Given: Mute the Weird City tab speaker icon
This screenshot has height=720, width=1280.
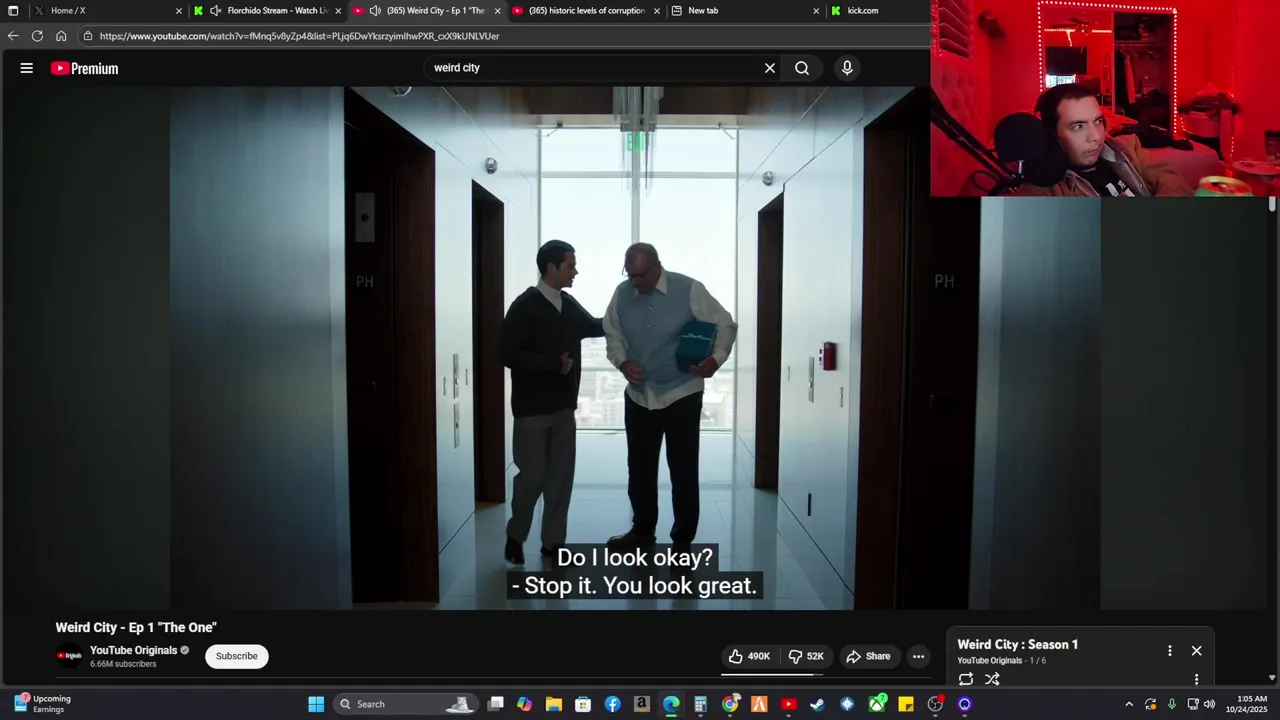Looking at the screenshot, I should [x=375, y=11].
